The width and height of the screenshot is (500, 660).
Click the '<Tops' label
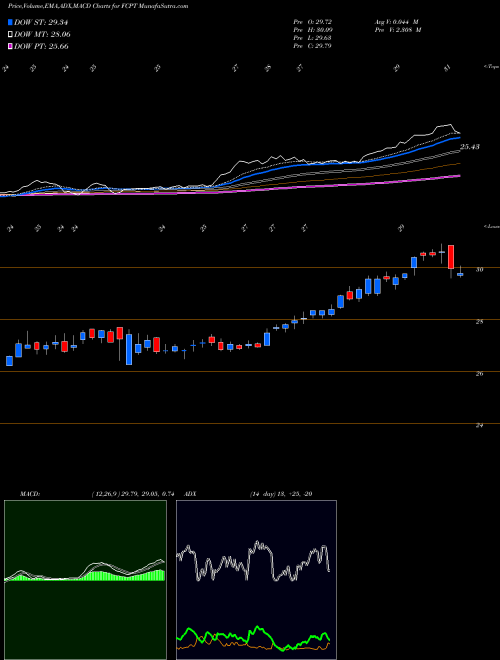tap(491, 67)
